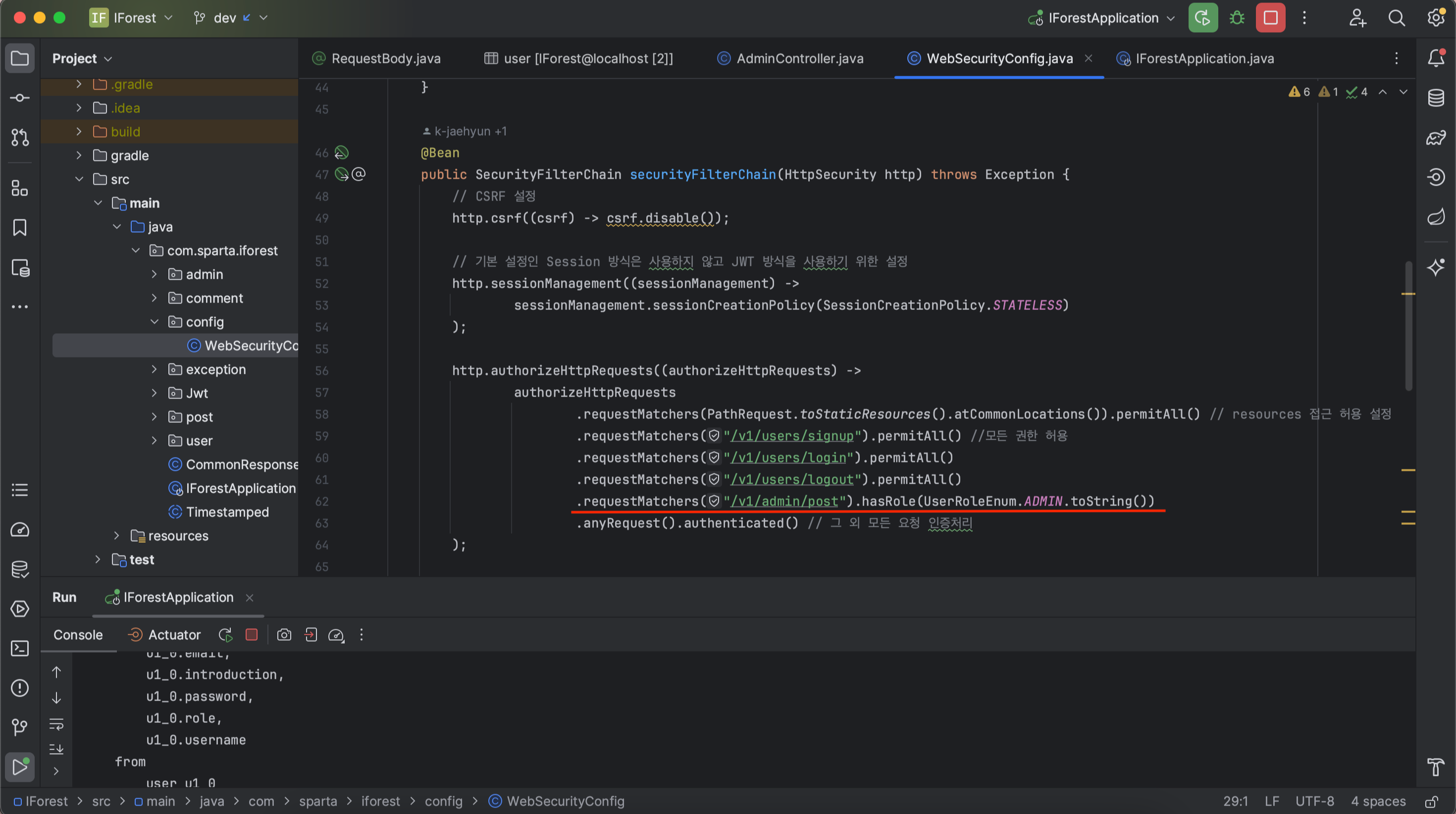Image resolution: width=1456 pixels, height=814 pixels.
Task: Click the Debug bug icon in toolbar
Action: [1237, 18]
